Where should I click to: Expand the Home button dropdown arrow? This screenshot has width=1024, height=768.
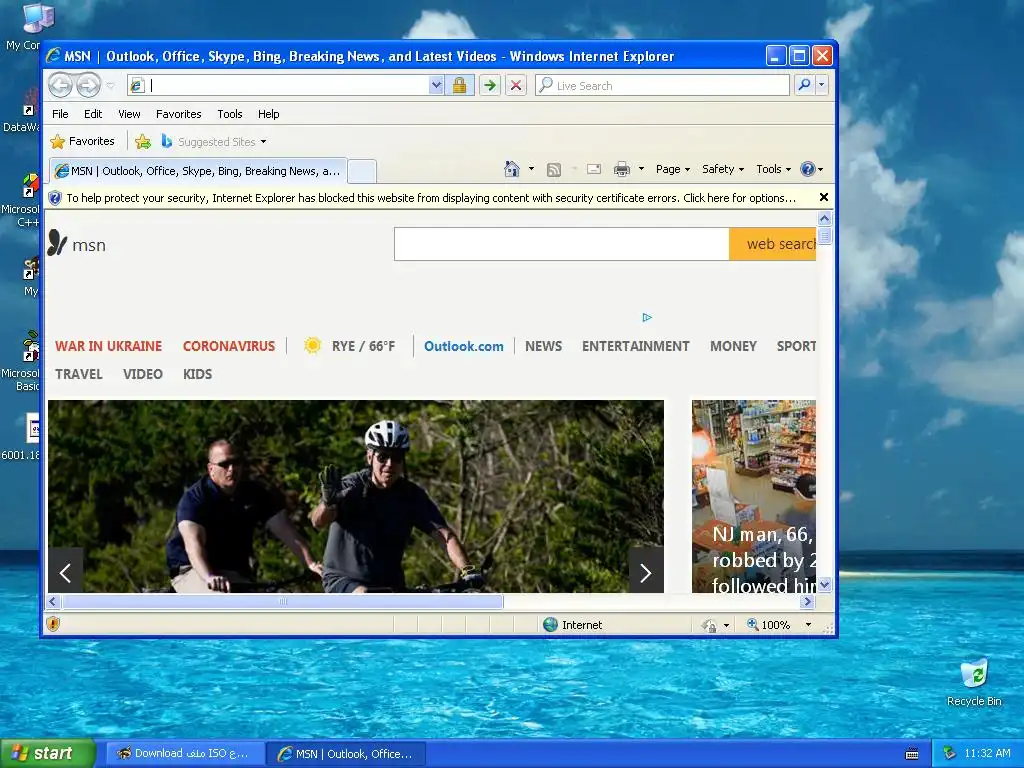(531, 169)
